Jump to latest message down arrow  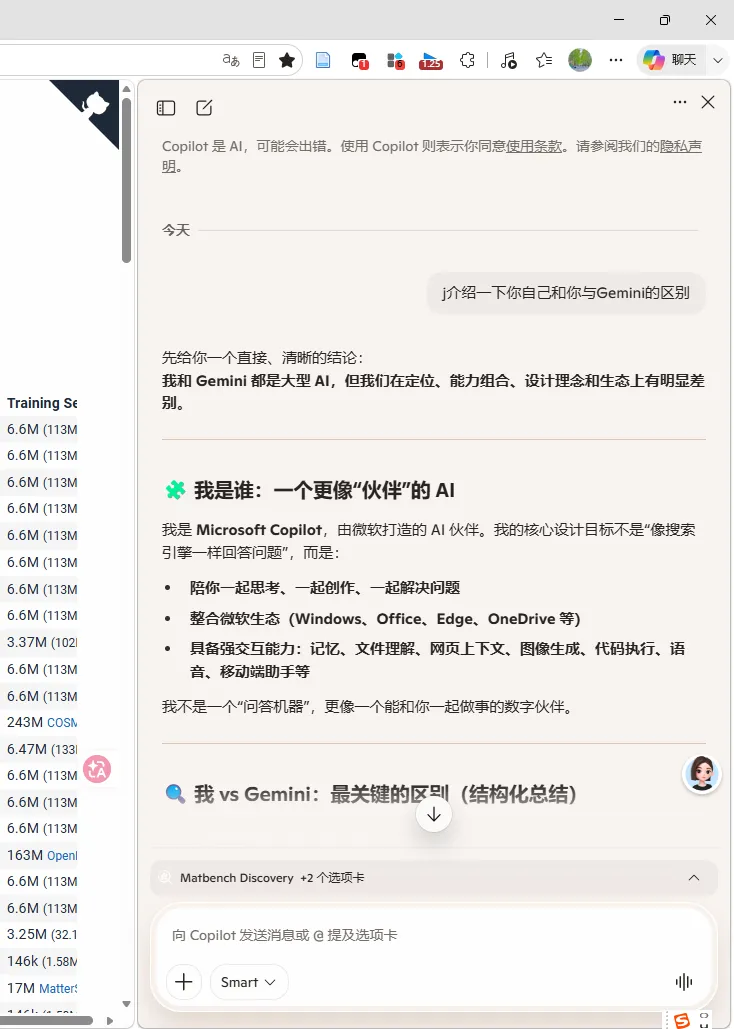434,814
